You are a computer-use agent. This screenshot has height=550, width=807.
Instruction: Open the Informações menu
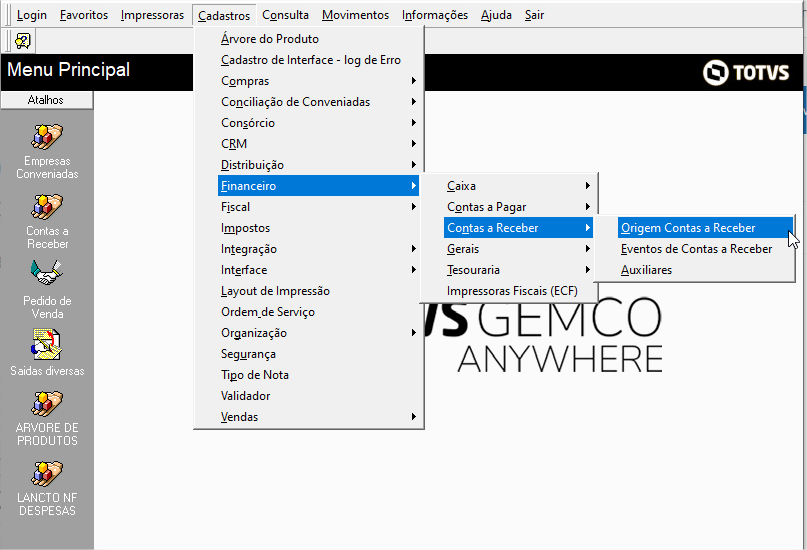coord(434,15)
